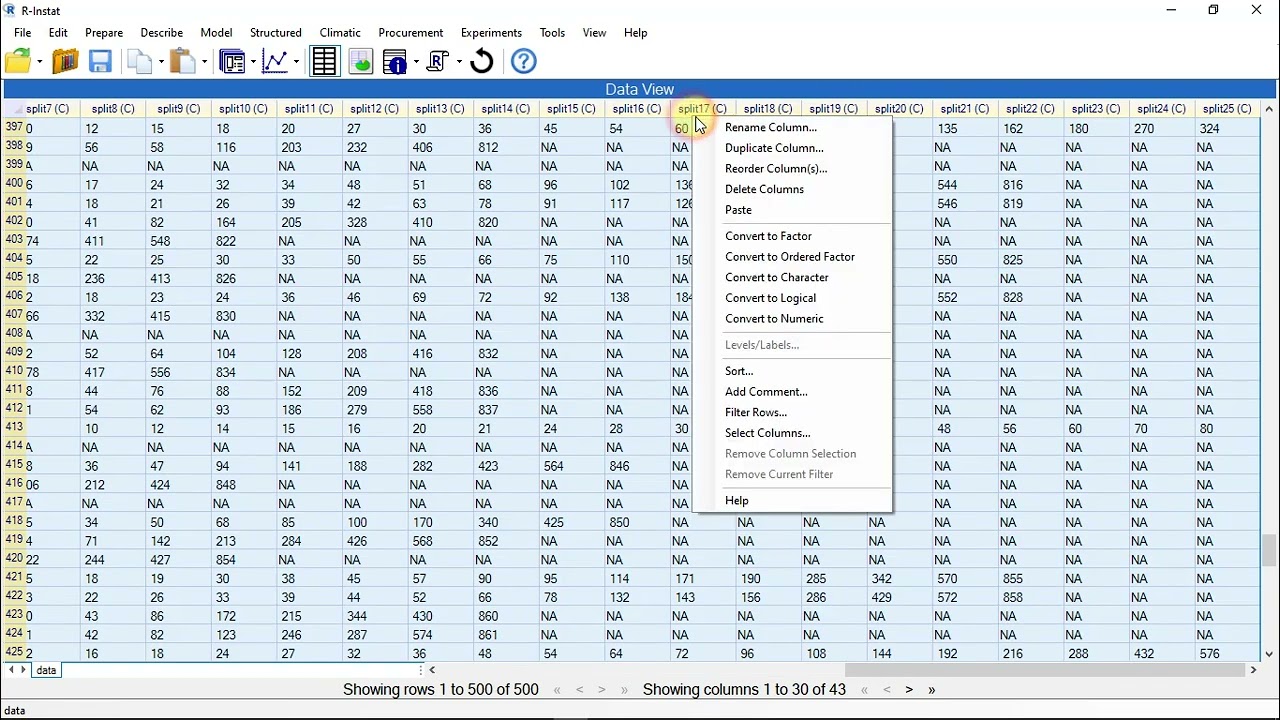Open the Tools menu
The width and height of the screenshot is (1280, 720).
(x=552, y=33)
